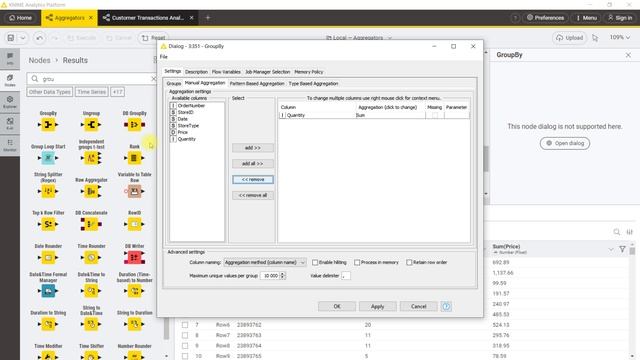Add the GroupBy node icon

[x=48, y=124]
